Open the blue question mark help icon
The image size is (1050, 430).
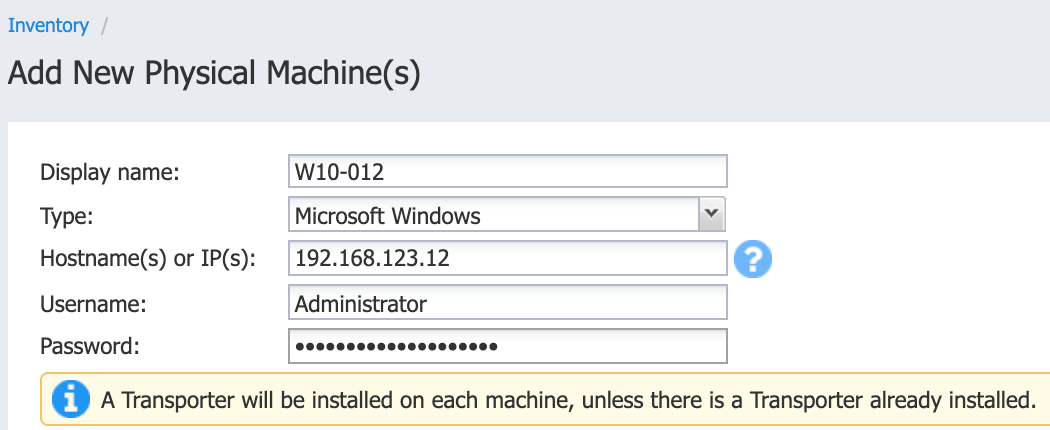(x=753, y=259)
